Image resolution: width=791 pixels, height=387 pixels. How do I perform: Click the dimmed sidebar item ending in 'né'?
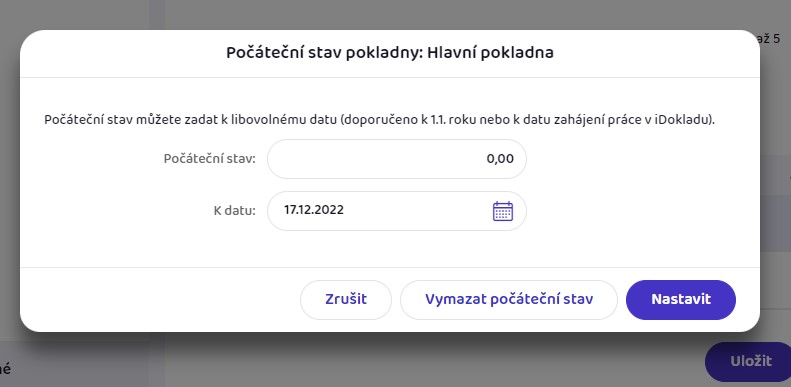[6, 368]
